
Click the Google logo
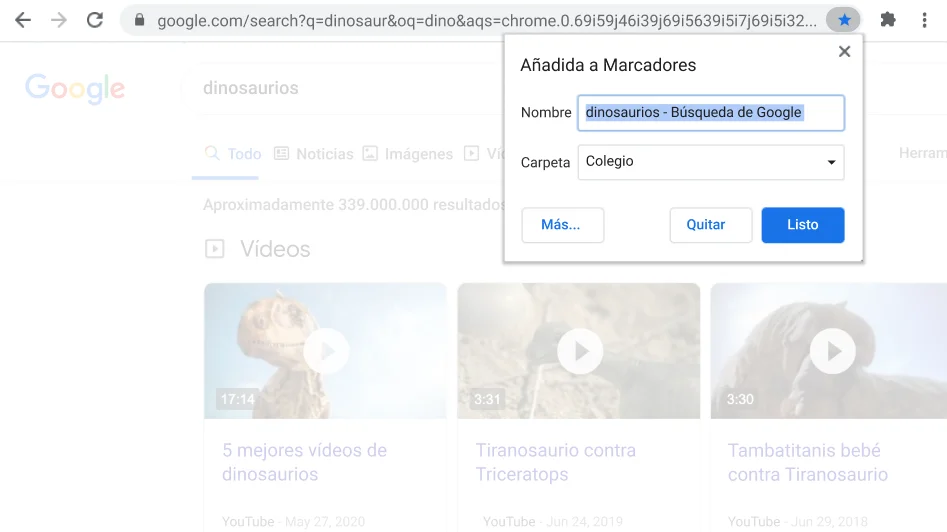(75, 89)
